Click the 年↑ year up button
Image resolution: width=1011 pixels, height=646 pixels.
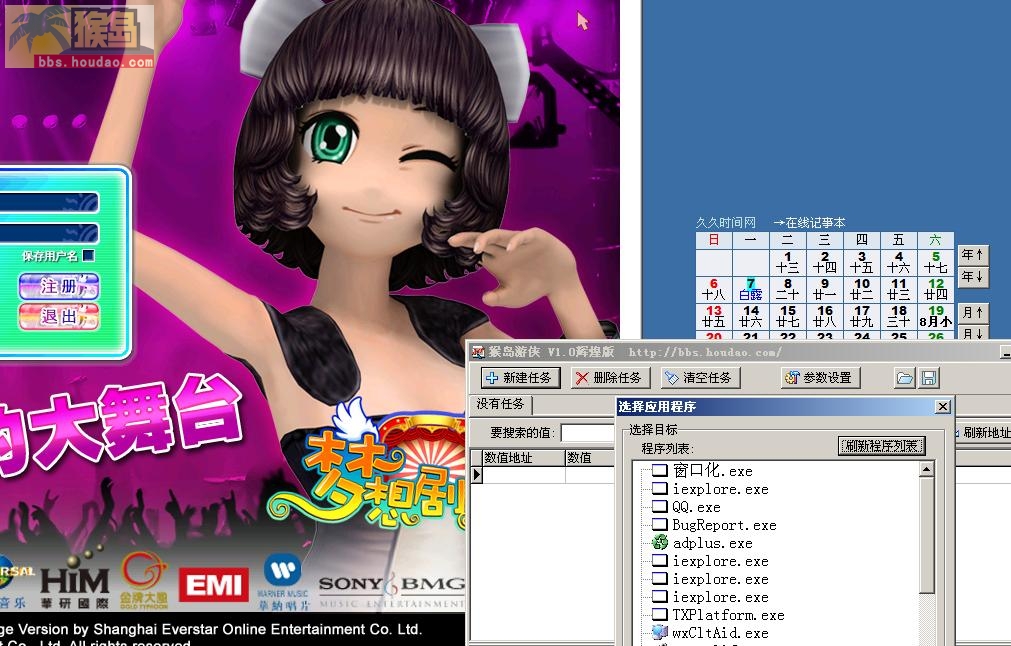(972, 255)
